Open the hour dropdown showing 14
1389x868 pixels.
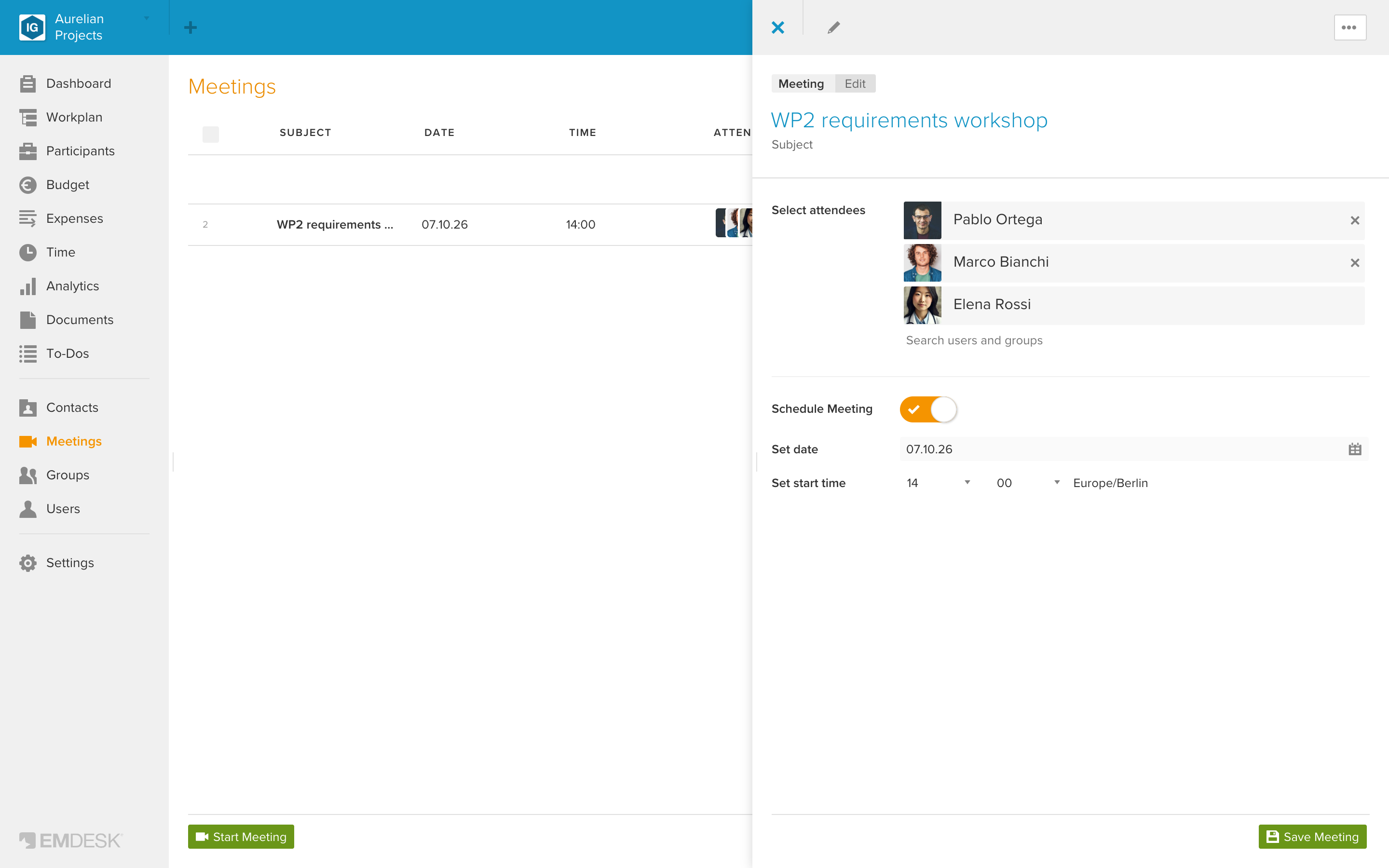coord(938,483)
